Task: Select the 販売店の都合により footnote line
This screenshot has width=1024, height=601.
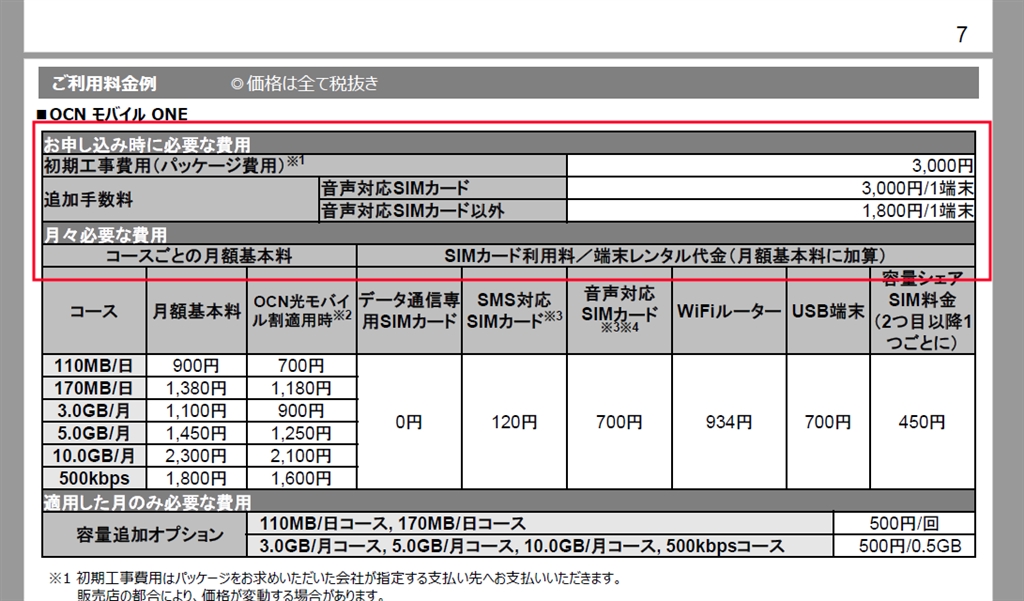Action: tap(230, 594)
